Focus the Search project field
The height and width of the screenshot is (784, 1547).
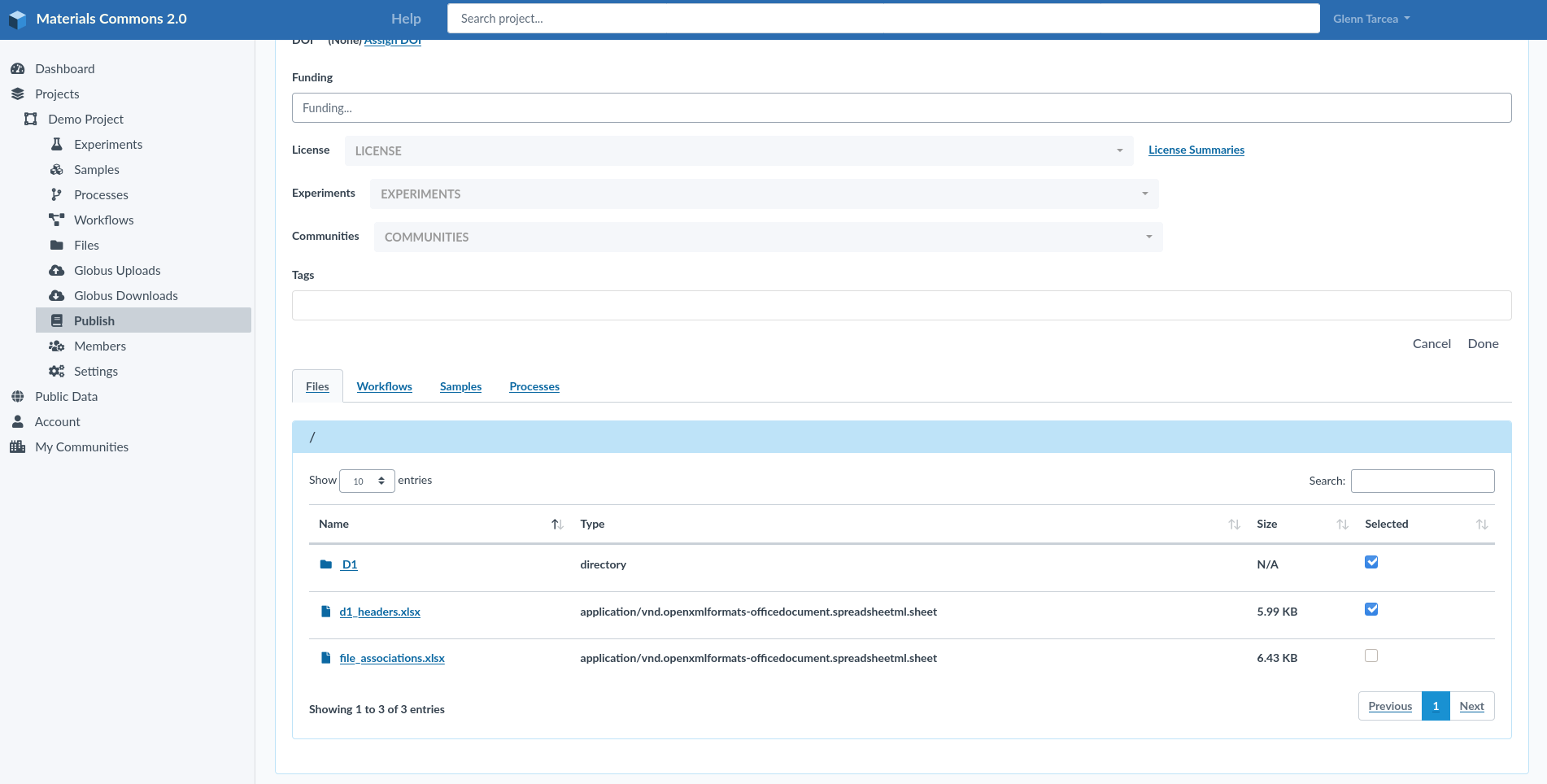pos(883,19)
